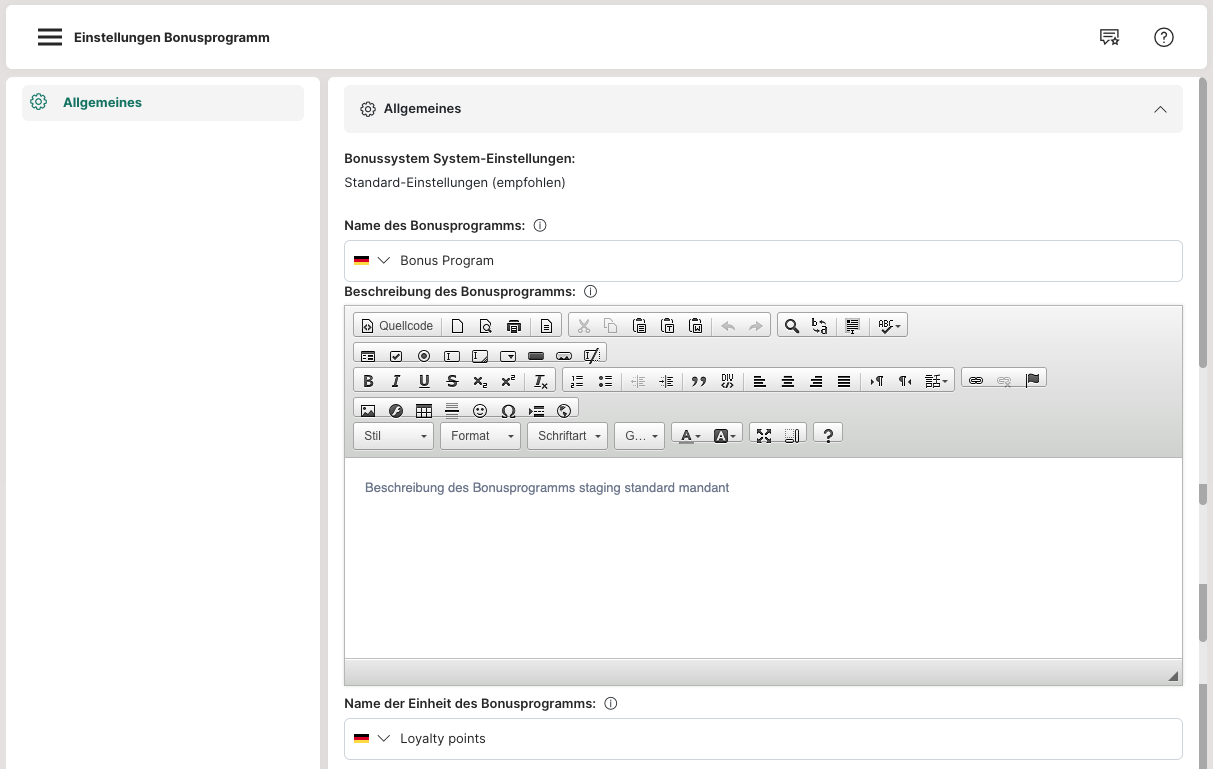This screenshot has width=1213, height=769.
Task: Insert an image via editor toolbar
Action: coord(368,410)
